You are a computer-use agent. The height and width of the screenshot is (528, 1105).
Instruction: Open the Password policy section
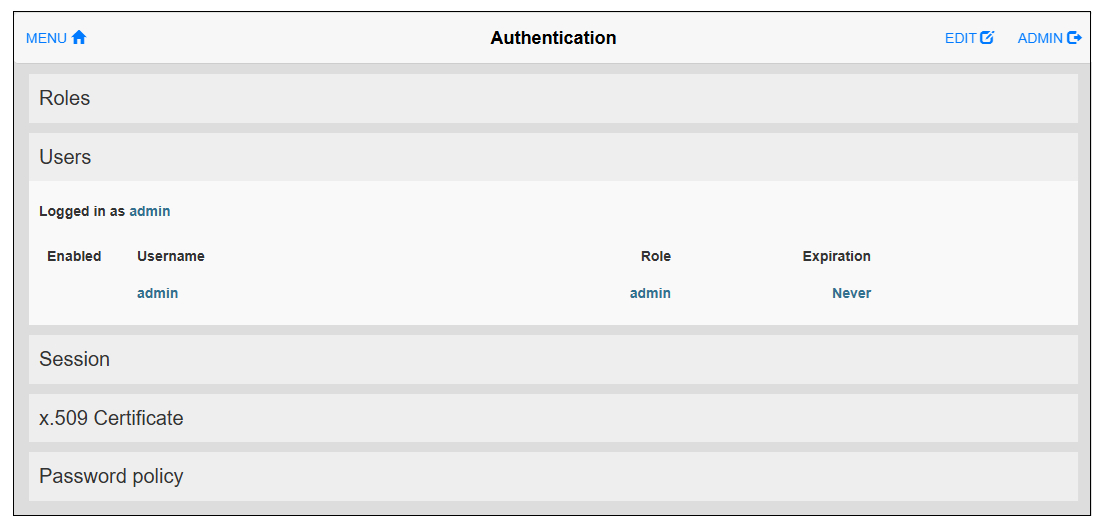111,476
